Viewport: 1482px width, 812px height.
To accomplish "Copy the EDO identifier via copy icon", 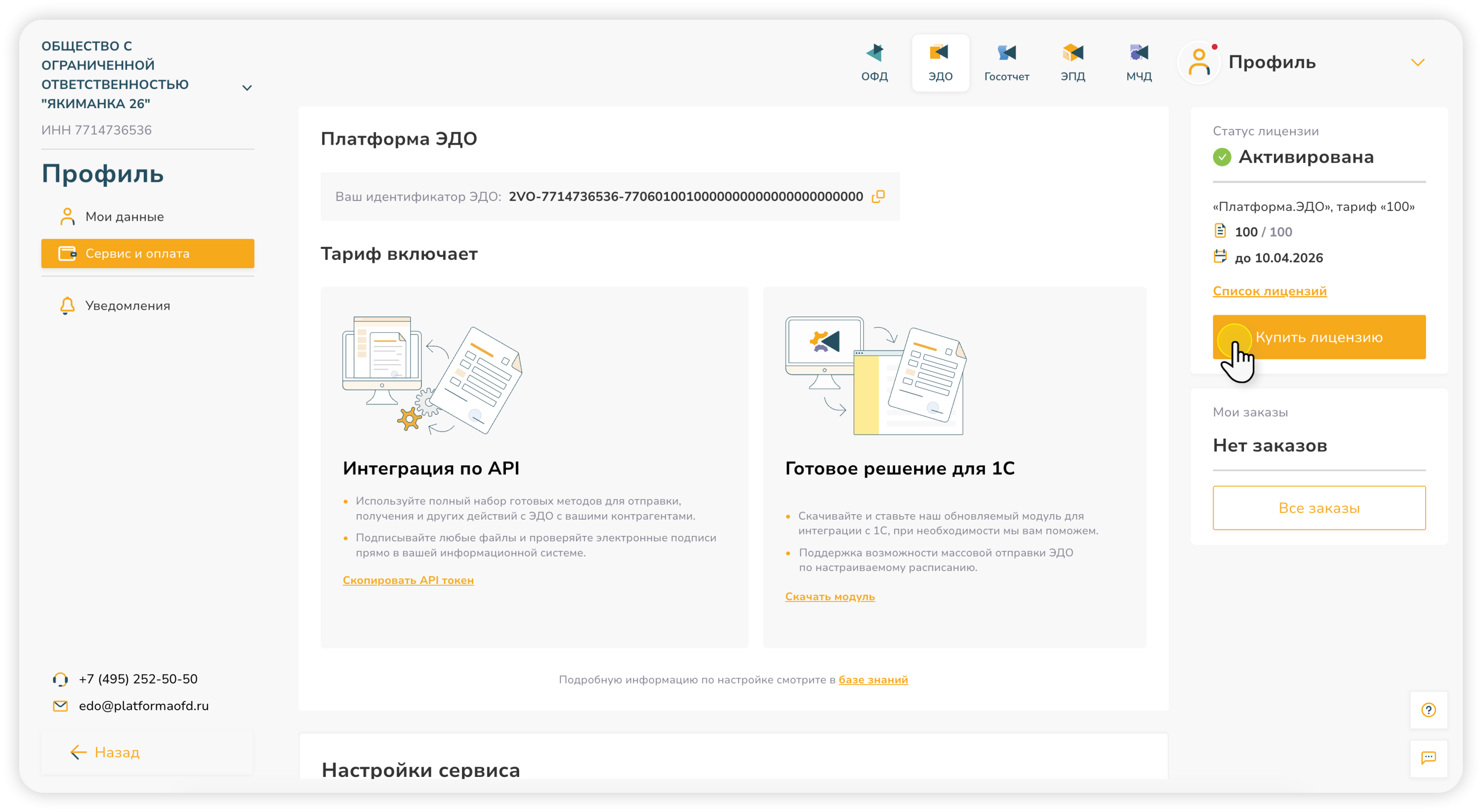I will click(x=877, y=197).
